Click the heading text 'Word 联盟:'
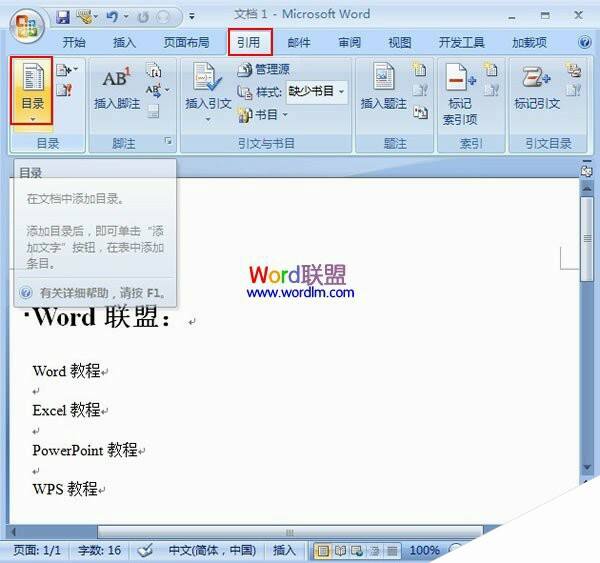Viewport: 600px width, 563px height. [x=101, y=317]
